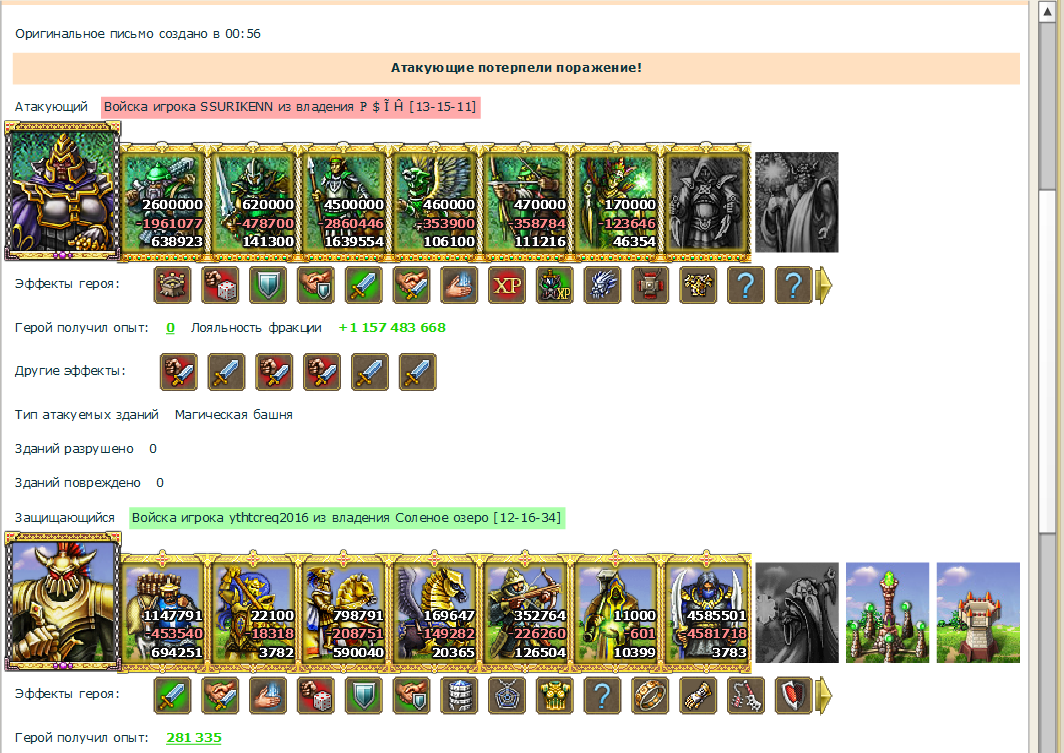Click the defender hero portrait with red plume

(62, 601)
